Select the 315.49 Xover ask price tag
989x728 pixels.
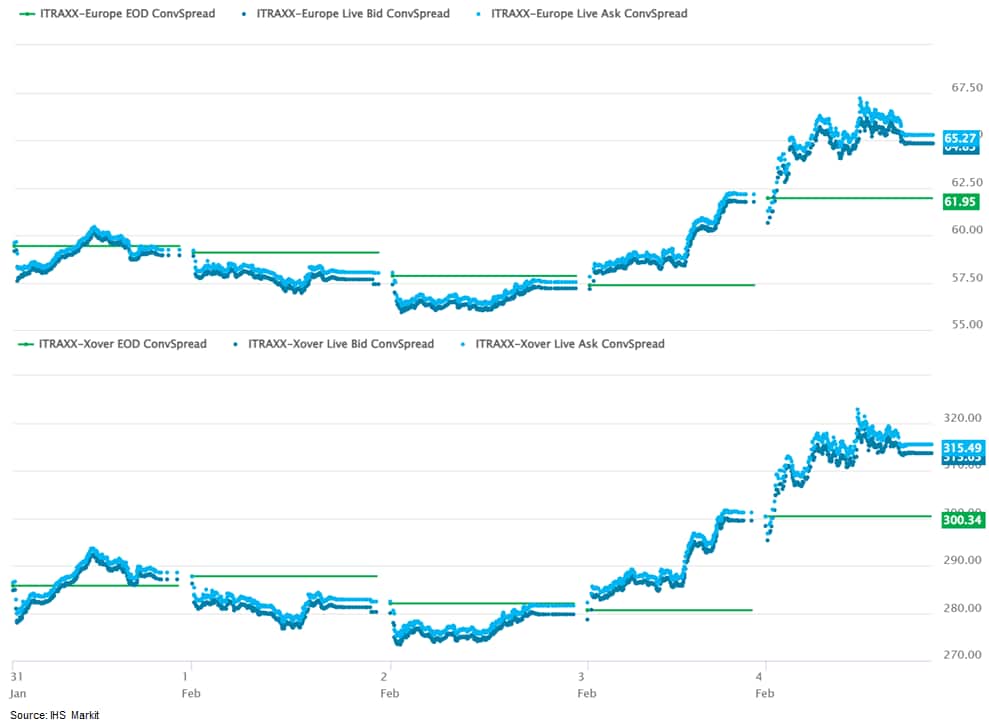[x=963, y=447]
